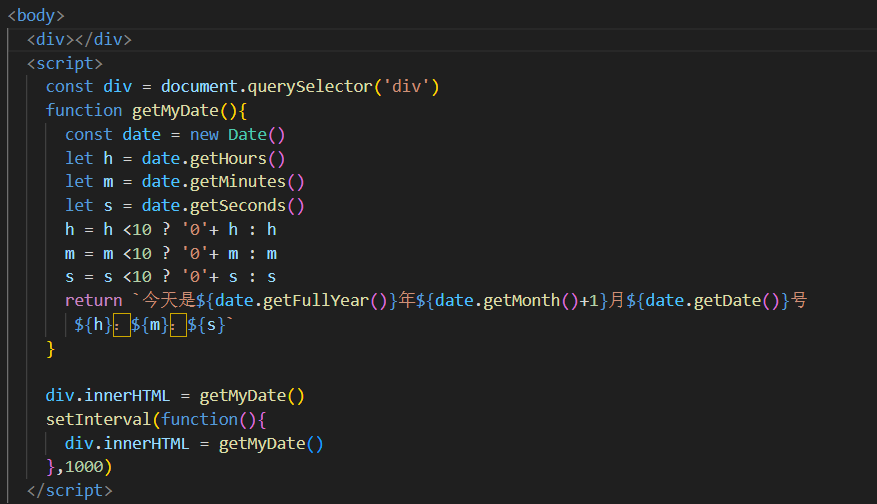Click the 'let s' variable declaration
The image size is (877, 504).
click(x=89, y=206)
